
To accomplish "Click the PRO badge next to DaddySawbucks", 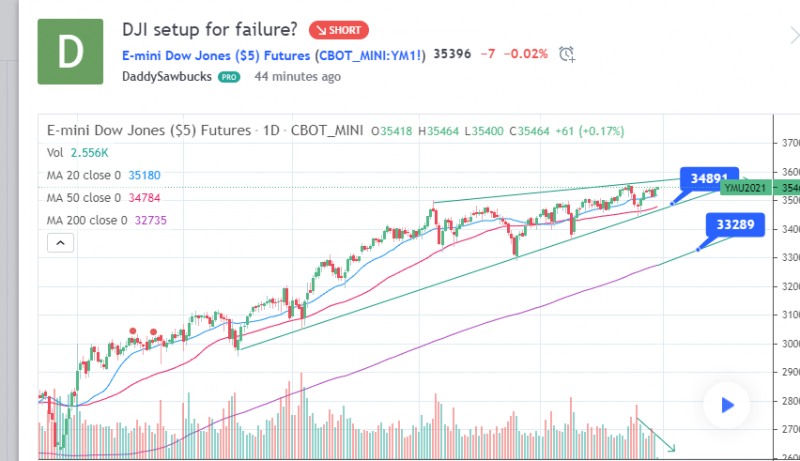I will [229, 76].
